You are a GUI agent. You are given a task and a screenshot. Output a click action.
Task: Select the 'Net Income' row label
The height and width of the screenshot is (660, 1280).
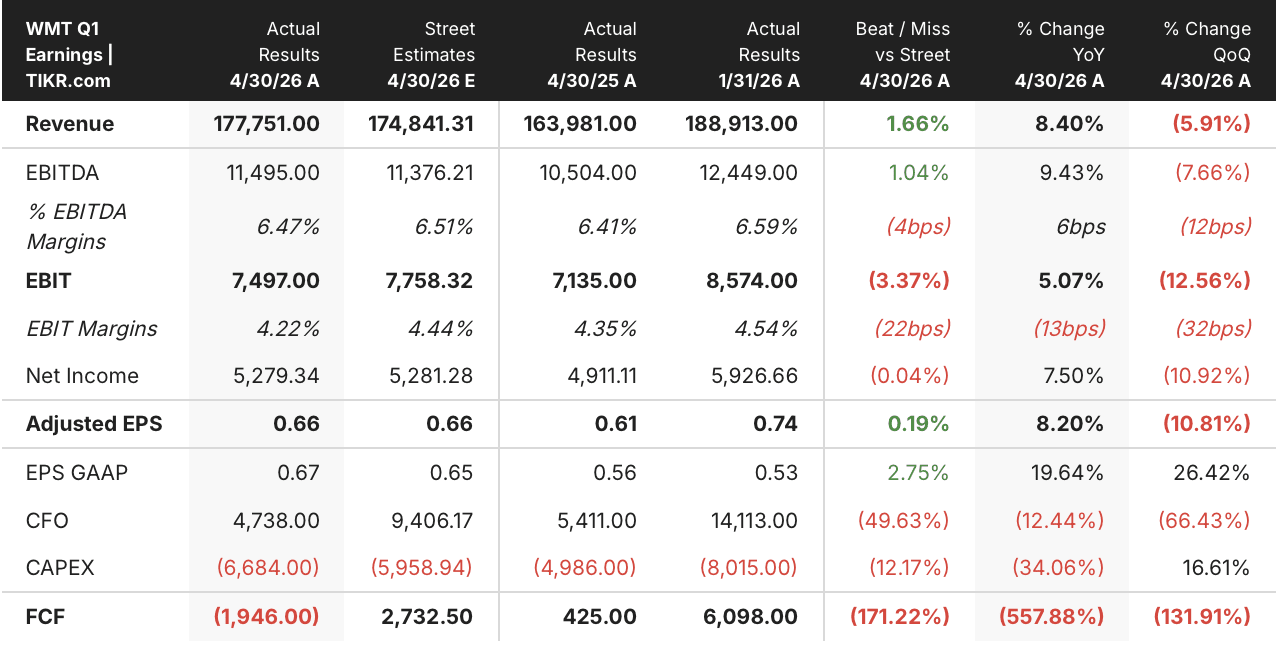(82, 376)
